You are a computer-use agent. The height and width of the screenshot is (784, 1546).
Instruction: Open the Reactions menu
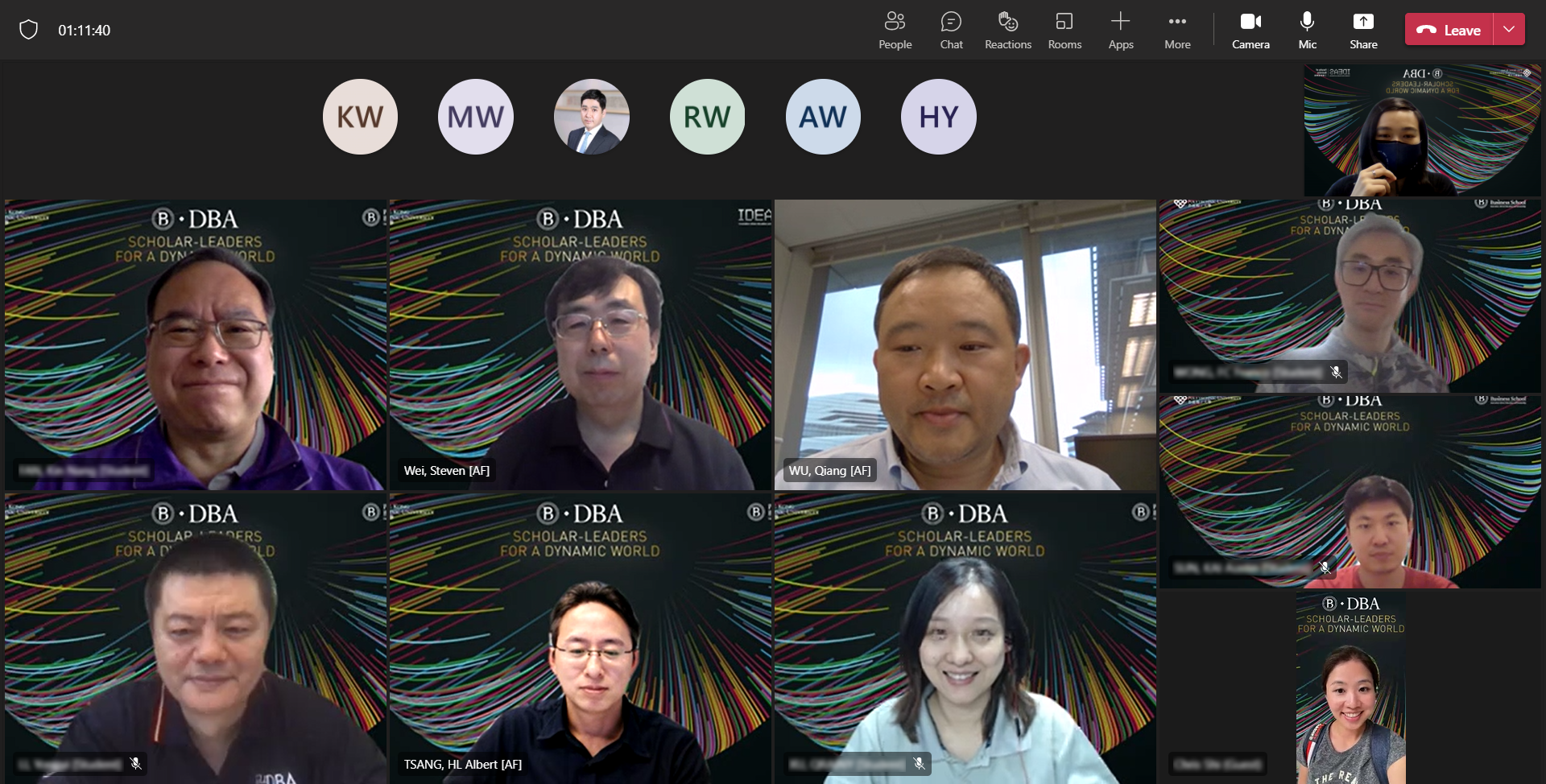[1007, 31]
